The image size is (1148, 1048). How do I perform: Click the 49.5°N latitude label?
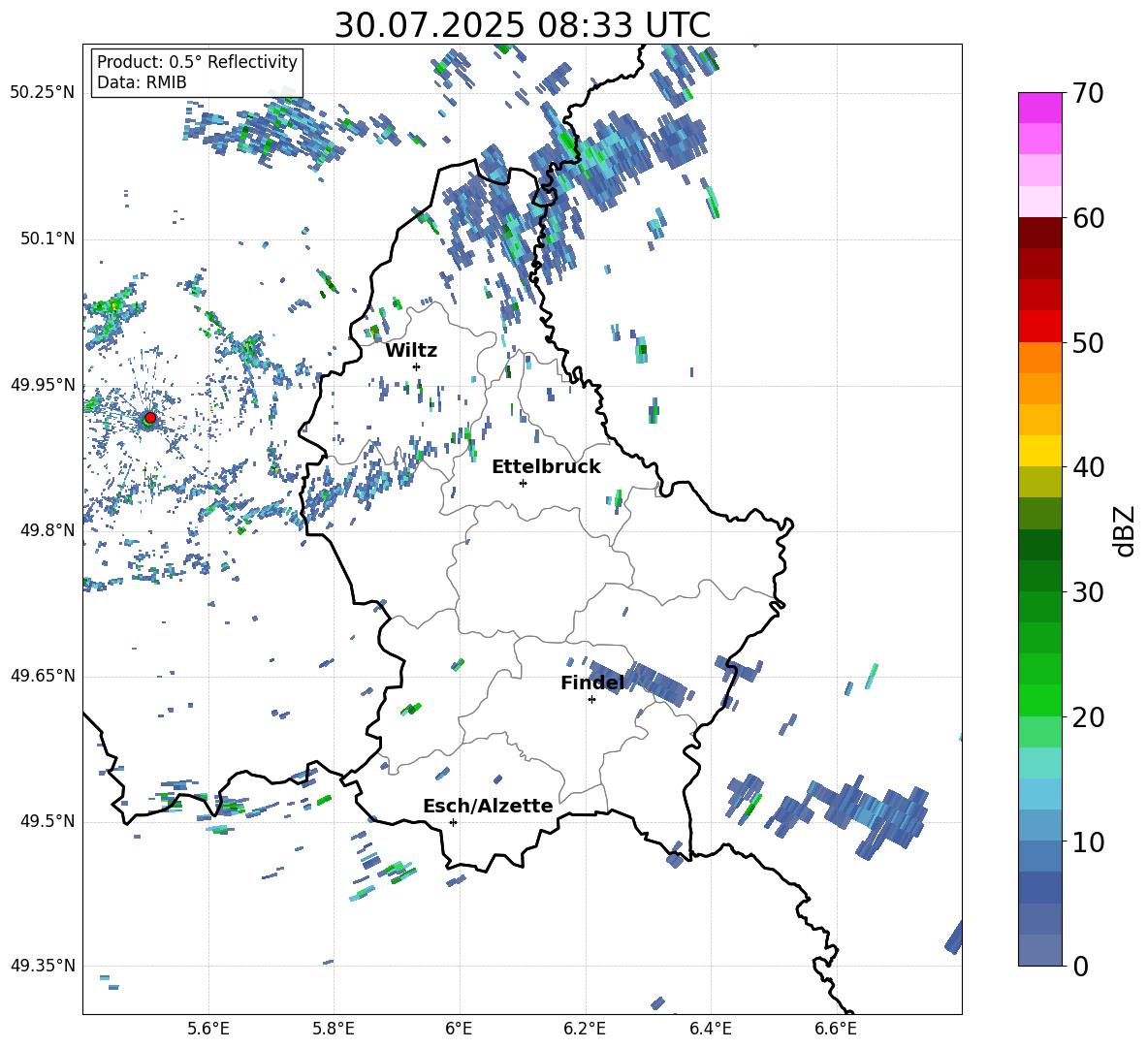[x=47, y=821]
